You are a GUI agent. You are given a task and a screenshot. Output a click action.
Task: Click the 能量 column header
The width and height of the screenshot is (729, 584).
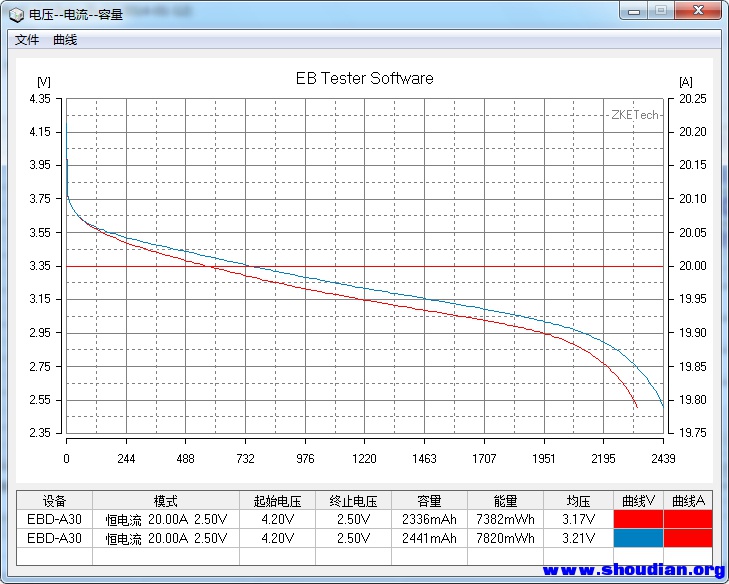pos(505,501)
